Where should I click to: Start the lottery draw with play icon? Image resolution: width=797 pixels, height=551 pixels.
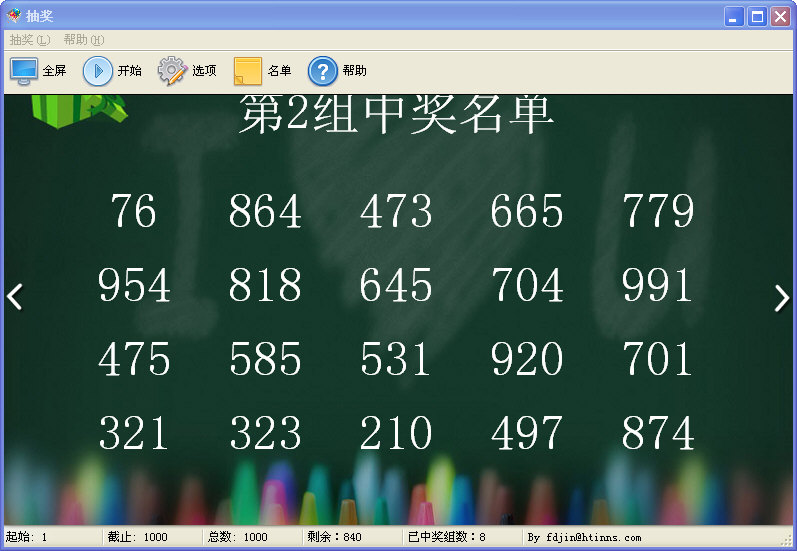pyautogui.click(x=98, y=71)
